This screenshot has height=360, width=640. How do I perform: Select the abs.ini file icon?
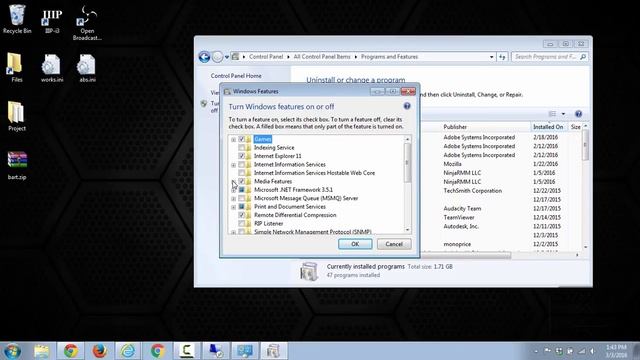click(x=87, y=68)
